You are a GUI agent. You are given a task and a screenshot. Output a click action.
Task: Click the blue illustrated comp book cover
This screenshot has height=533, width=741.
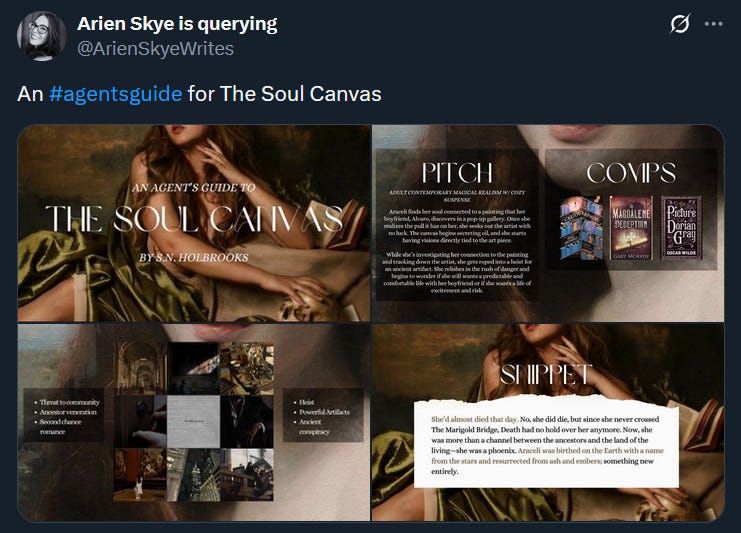point(581,228)
